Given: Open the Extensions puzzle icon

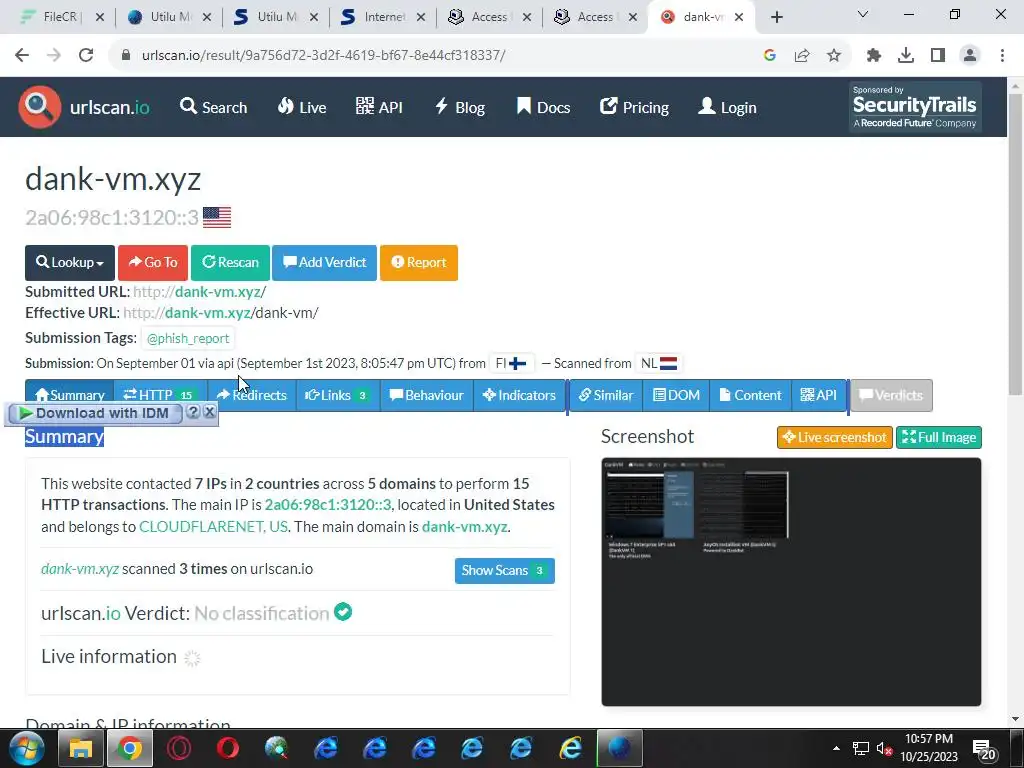Looking at the screenshot, I should 874,56.
